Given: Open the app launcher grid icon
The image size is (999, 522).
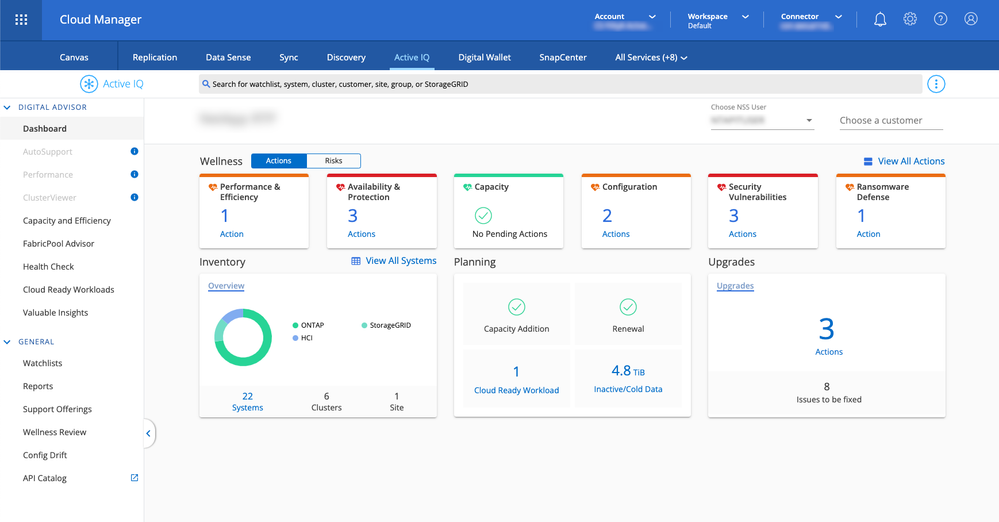Looking at the screenshot, I should 21,19.
